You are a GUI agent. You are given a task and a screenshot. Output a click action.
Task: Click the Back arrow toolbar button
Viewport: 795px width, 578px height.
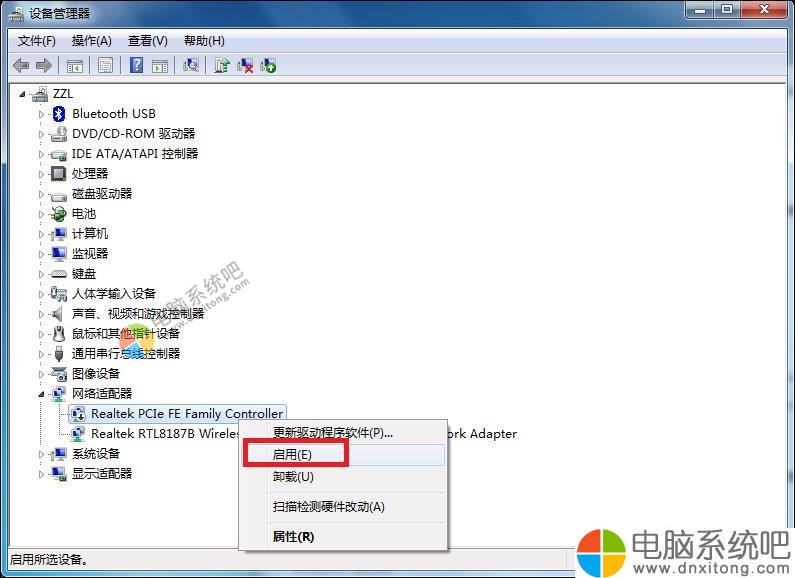[21, 65]
